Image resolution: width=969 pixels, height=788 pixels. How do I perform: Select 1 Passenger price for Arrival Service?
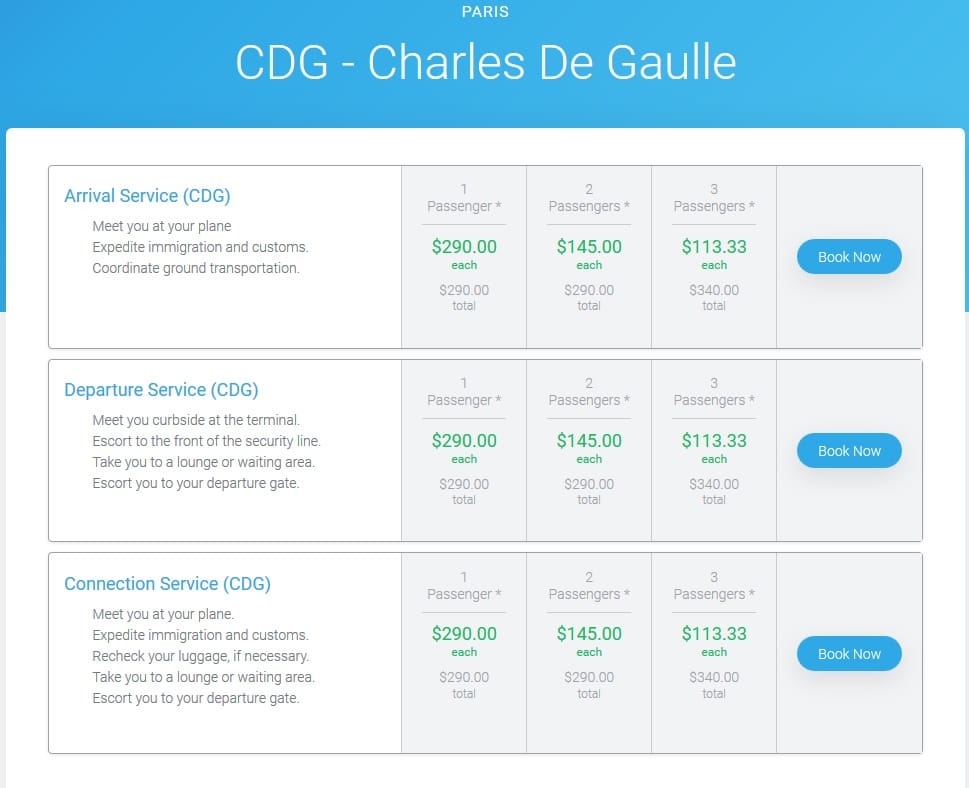pos(464,247)
